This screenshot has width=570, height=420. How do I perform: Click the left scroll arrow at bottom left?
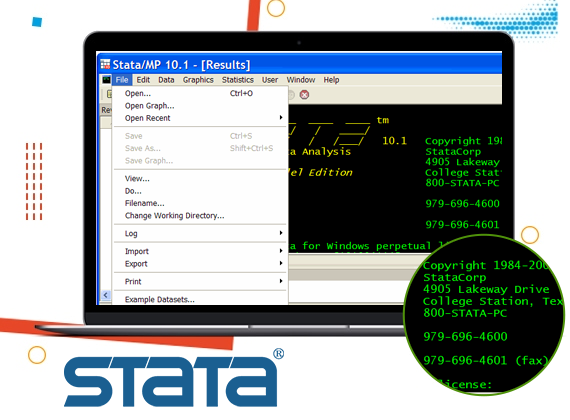point(105,295)
